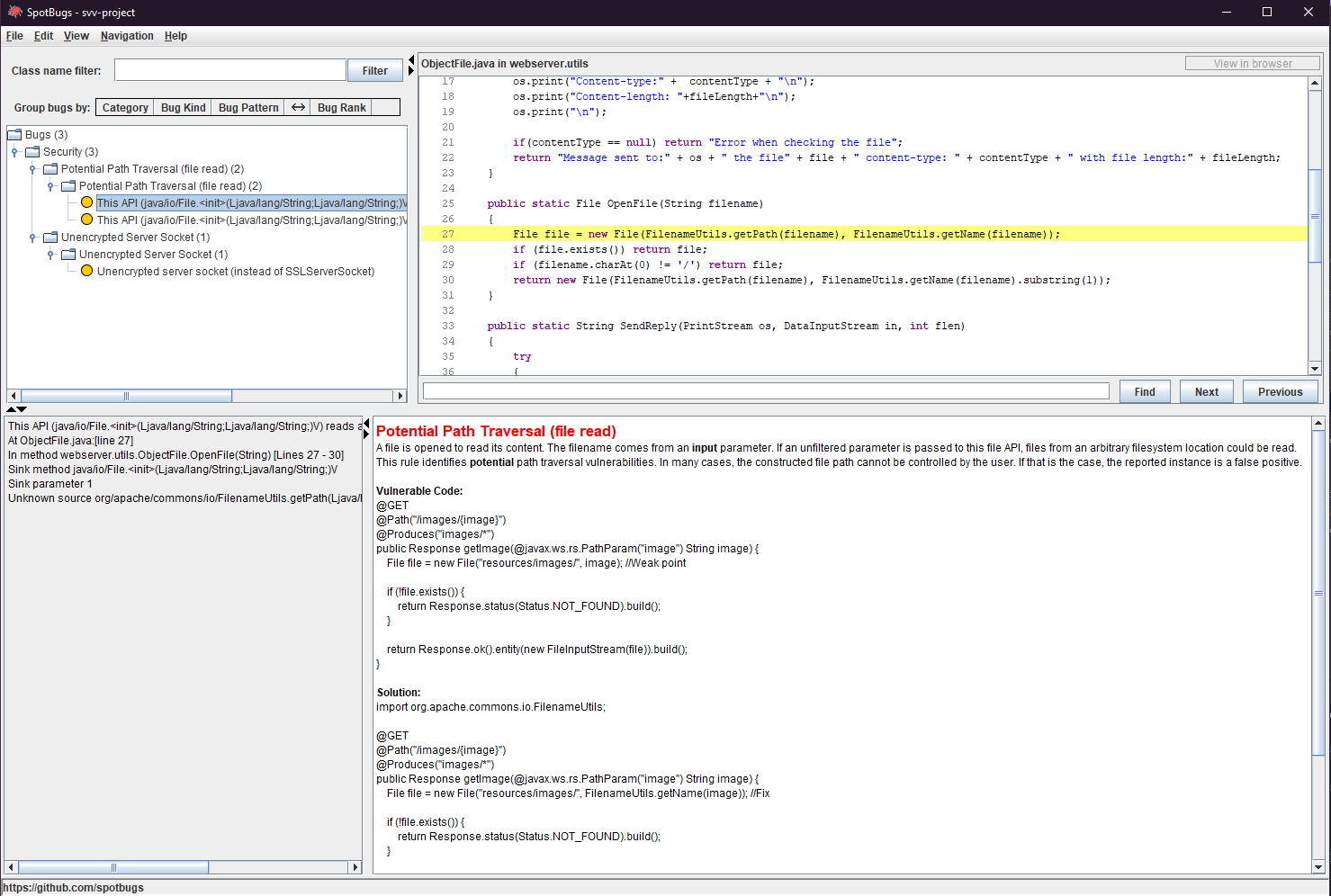Image resolution: width=1331 pixels, height=896 pixels.
Task: Click the Filter button
Action: click(x=374, y=69)
